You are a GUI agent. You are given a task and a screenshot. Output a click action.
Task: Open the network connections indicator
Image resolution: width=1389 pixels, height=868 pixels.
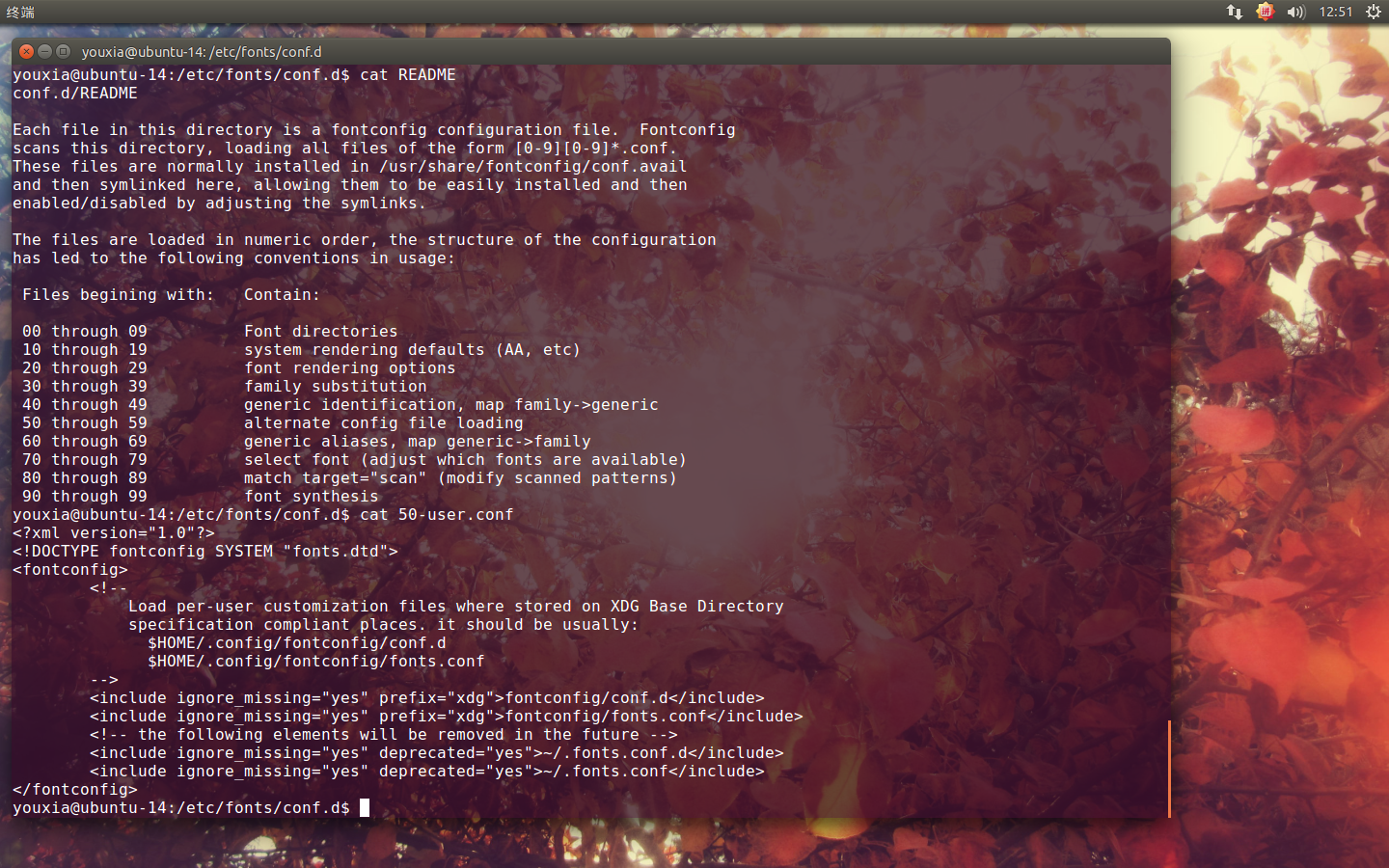(x=1234, y=12)
